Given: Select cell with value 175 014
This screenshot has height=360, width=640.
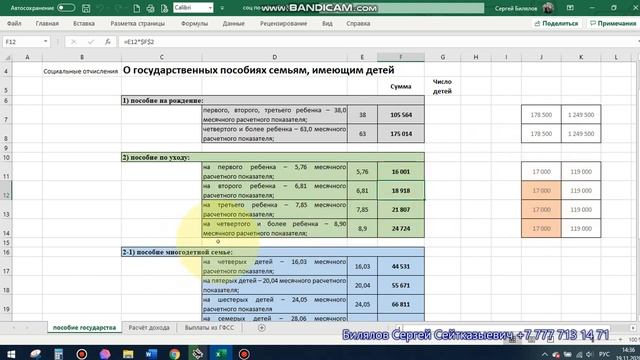Looking at the screenshot, I should pos(401,133).
